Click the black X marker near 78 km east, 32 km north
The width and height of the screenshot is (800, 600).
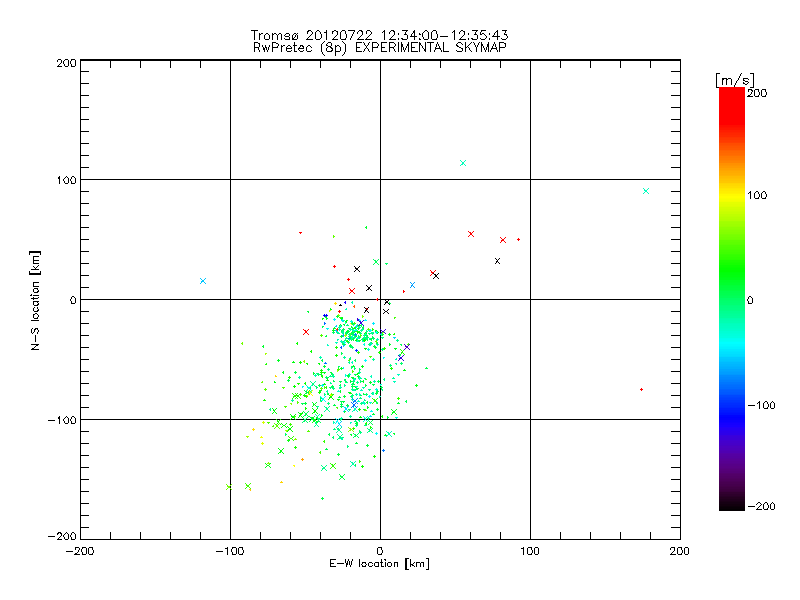[497, 261]
